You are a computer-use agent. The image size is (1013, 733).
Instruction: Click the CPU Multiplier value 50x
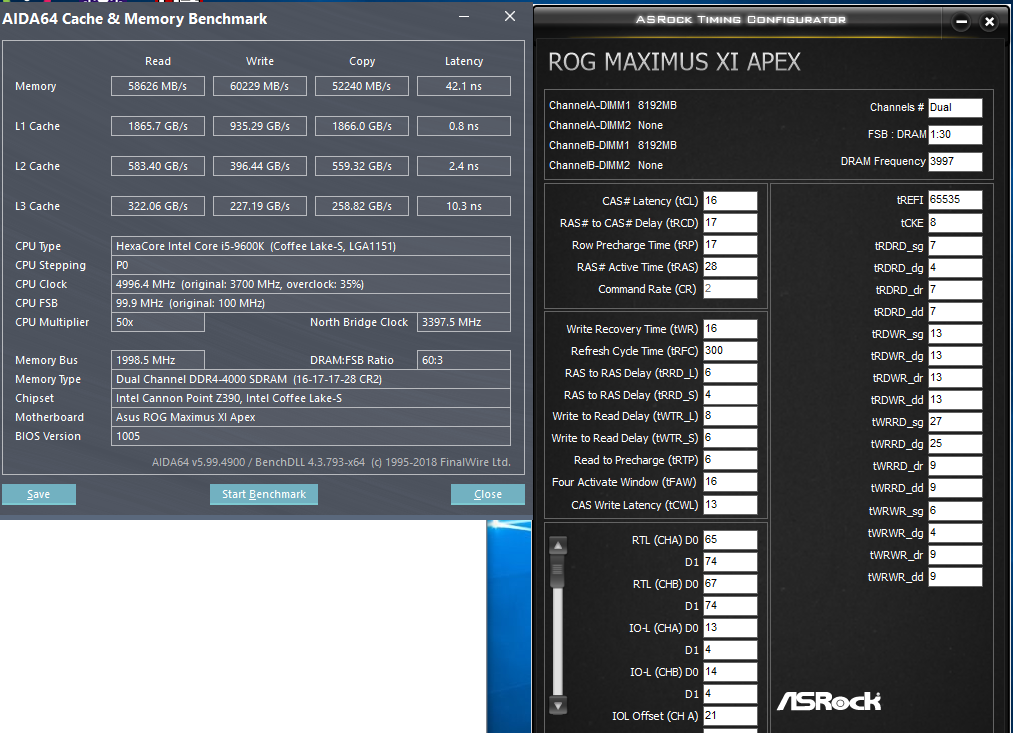(x=158, y=322)
